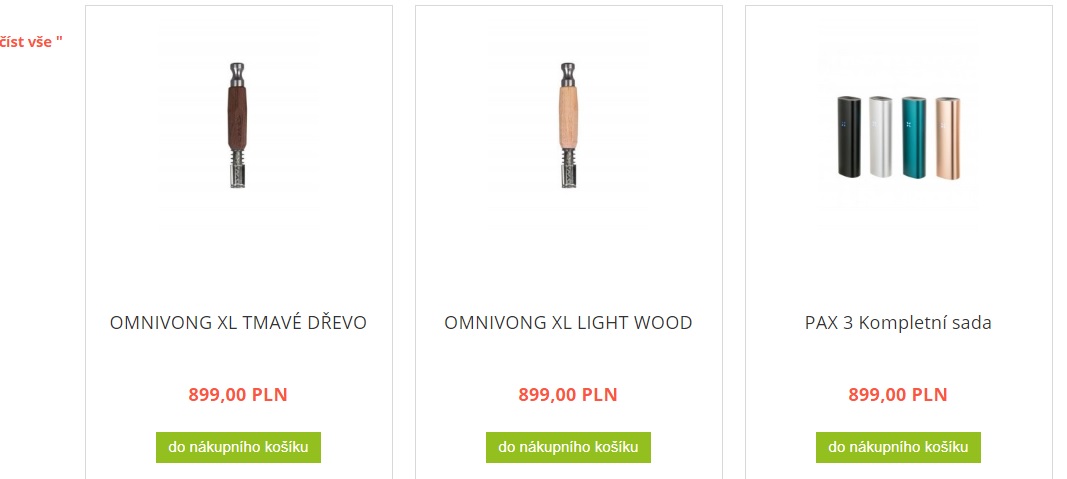Open OMNIVONG XL LIGHT WOOD product title
This screenshot has height=479, width=1067.
coord(568,323)
